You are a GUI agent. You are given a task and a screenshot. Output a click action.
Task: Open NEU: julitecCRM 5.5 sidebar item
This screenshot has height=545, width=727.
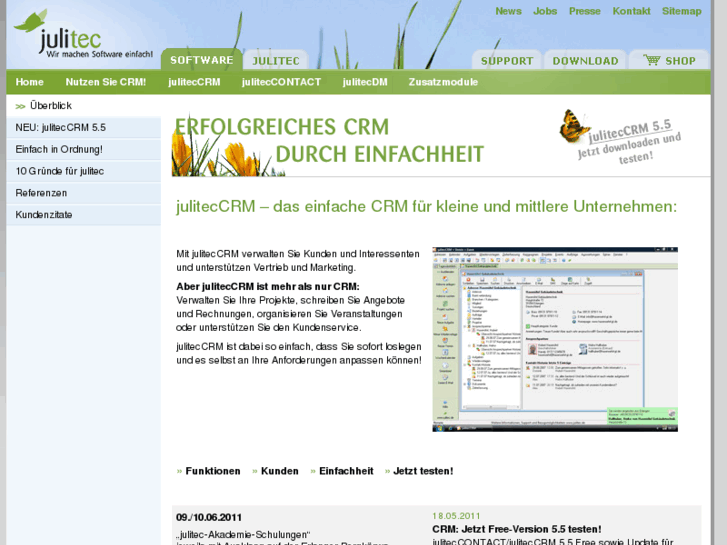(83, 128)
